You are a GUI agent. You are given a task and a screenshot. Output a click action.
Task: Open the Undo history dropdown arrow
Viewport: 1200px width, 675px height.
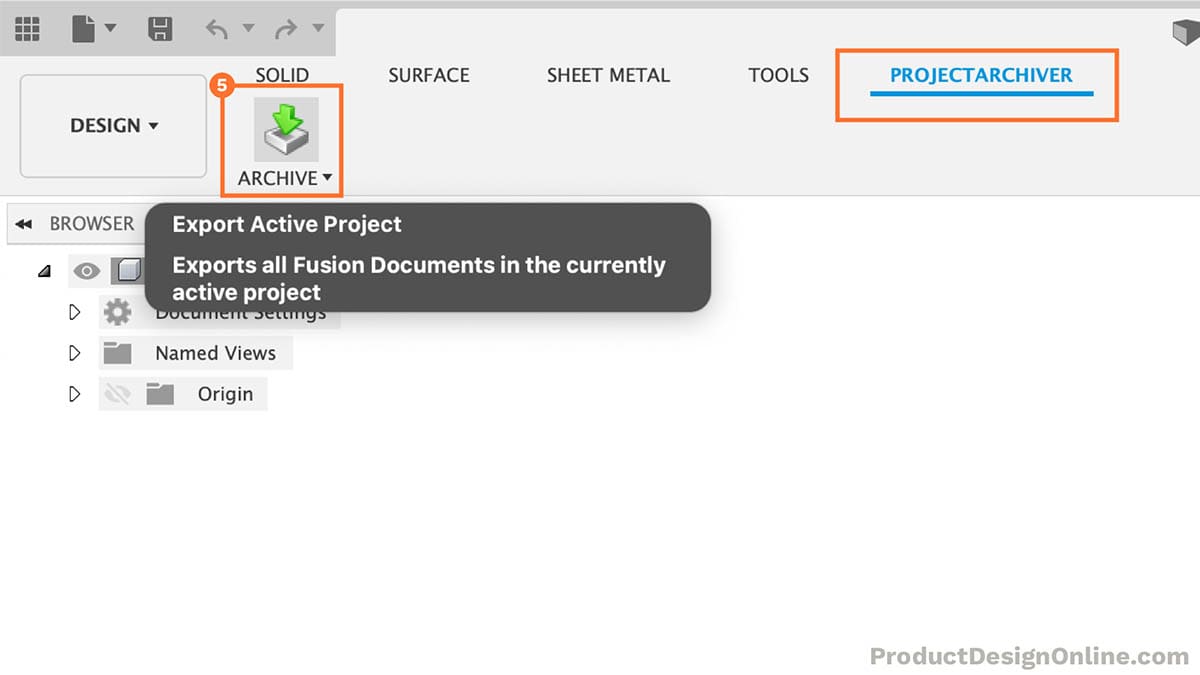248,29
